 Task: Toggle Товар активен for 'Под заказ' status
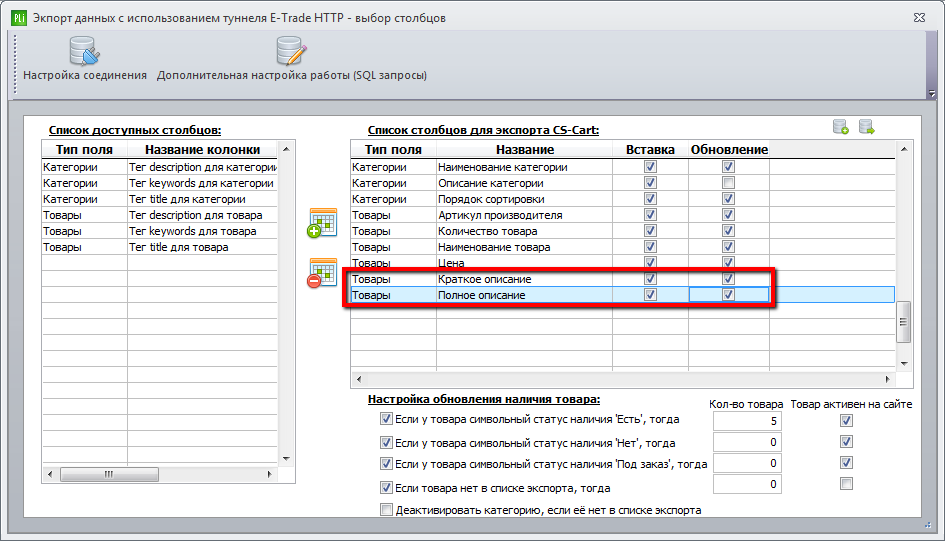[x=847, y=463]
